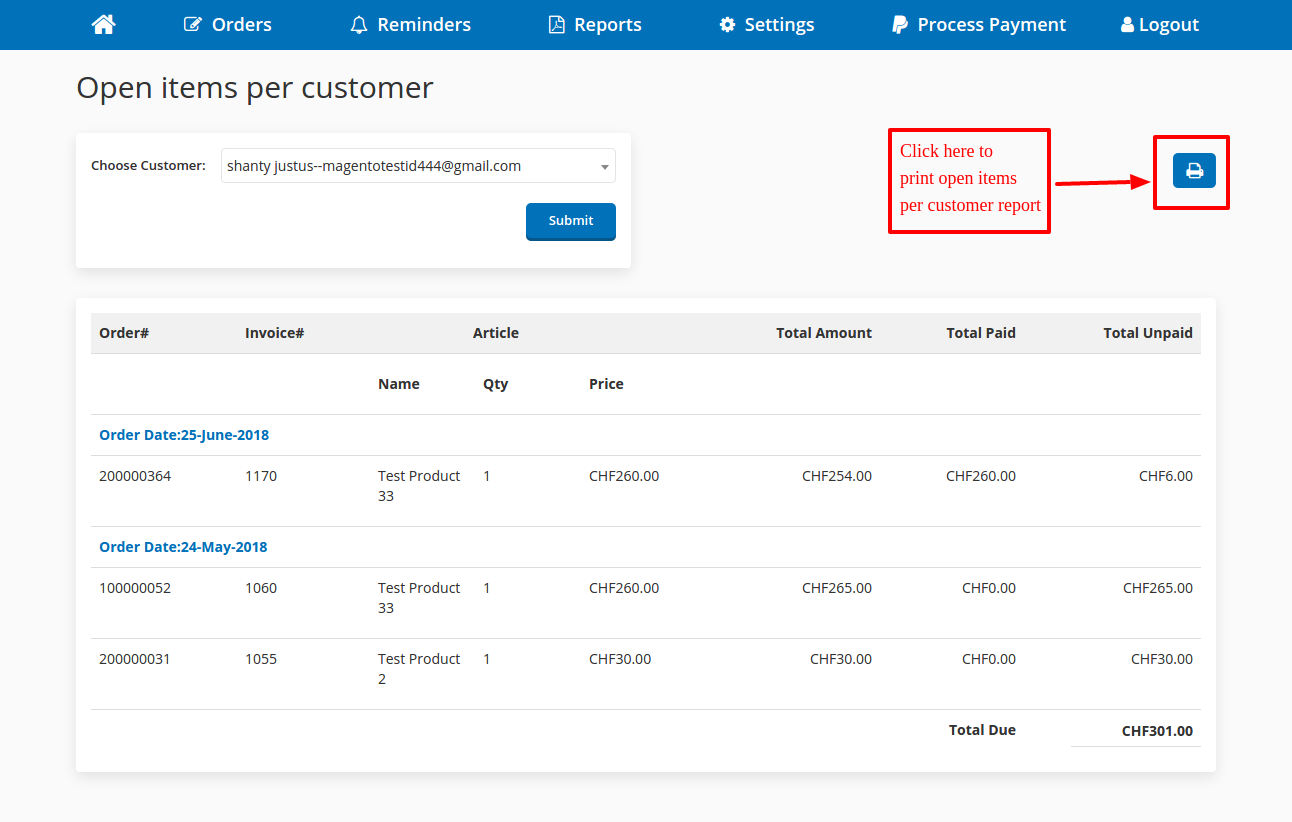Click the Settings gear icon

tap(727, 25)
